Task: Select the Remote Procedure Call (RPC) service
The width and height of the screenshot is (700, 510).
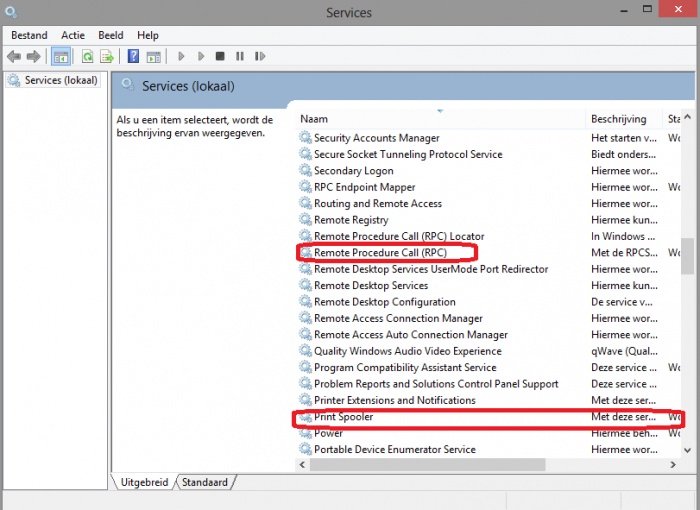Action: [x=380, y=253]
